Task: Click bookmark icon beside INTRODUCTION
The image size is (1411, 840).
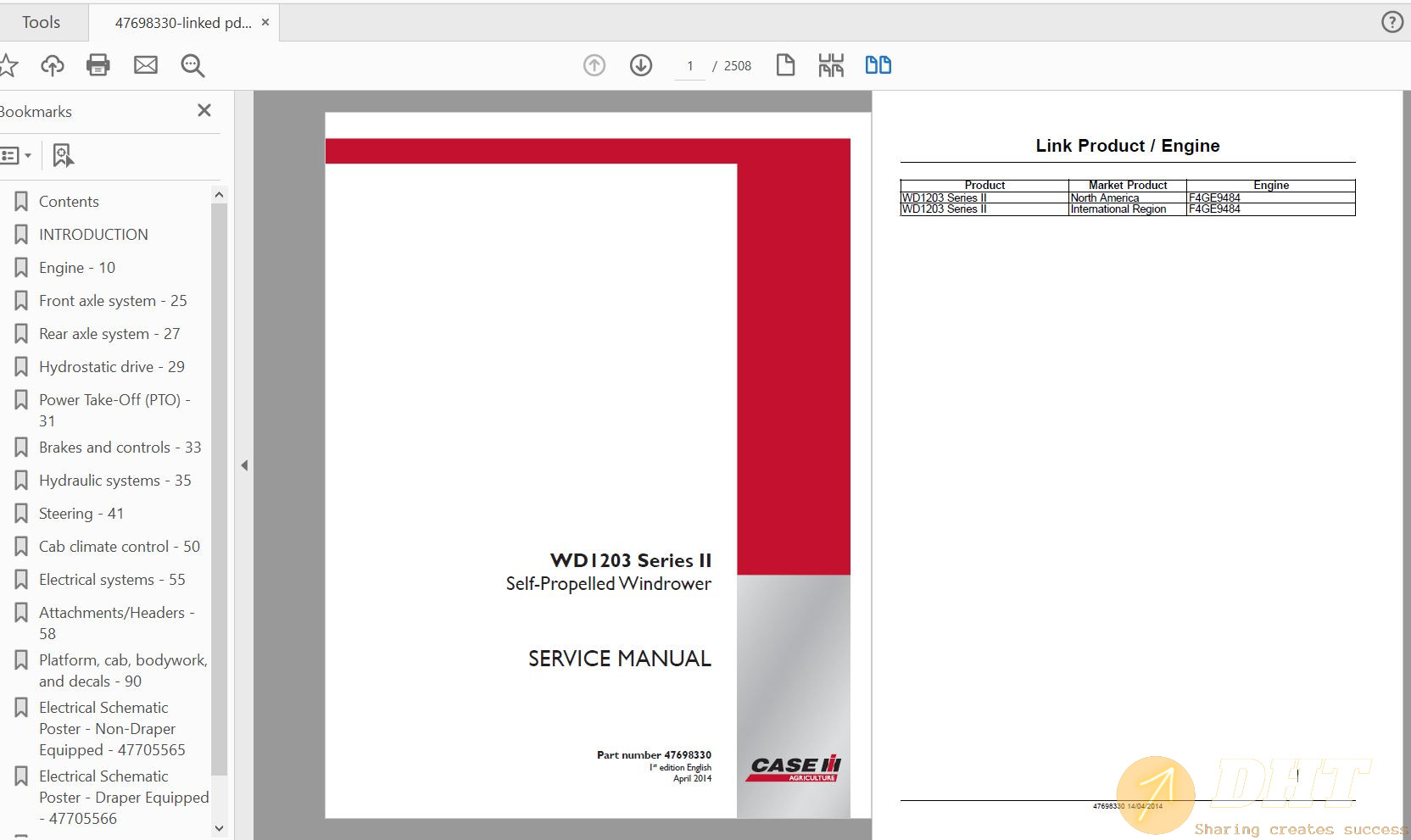Action: click(x=21, y=235)
